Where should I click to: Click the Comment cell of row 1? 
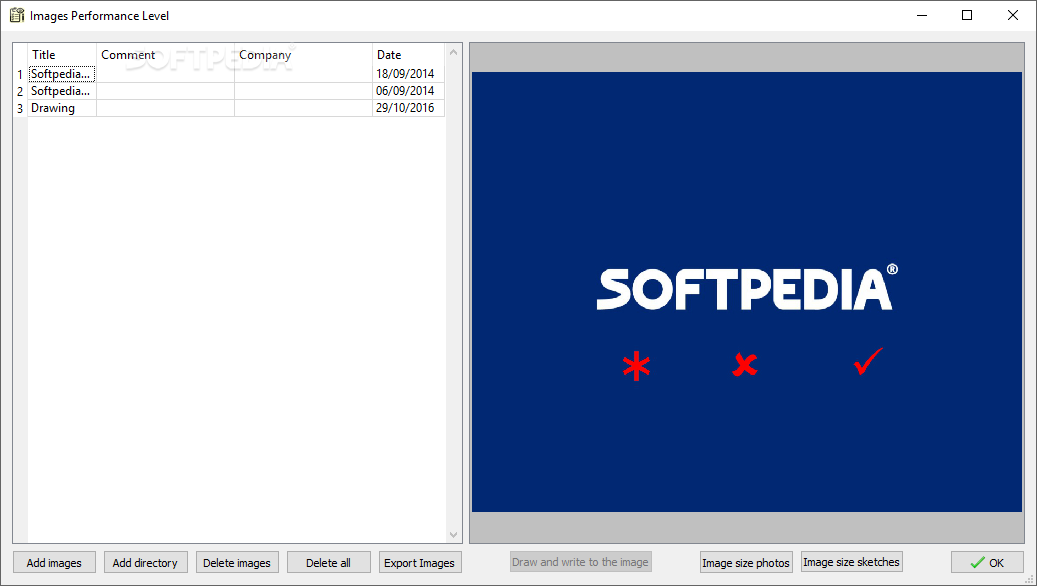pos(165,74)
